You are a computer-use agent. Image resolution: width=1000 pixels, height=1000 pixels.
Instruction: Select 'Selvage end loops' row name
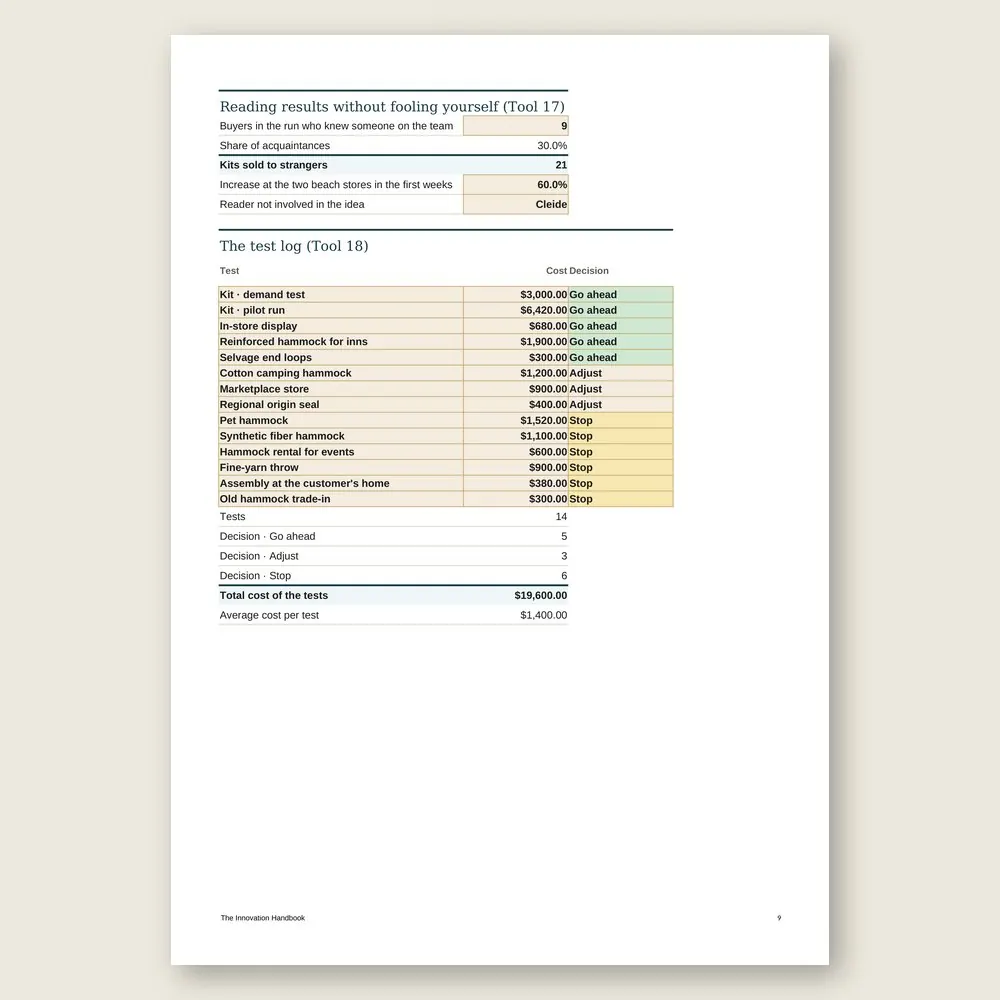[265, 357]
